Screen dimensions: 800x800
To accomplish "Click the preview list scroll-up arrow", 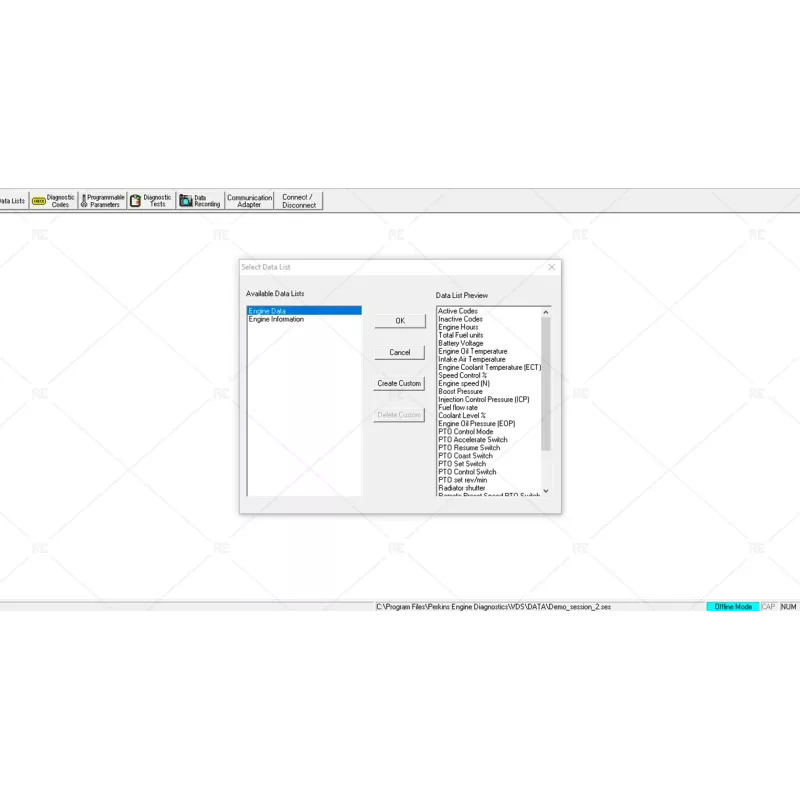I will (546, 311).
